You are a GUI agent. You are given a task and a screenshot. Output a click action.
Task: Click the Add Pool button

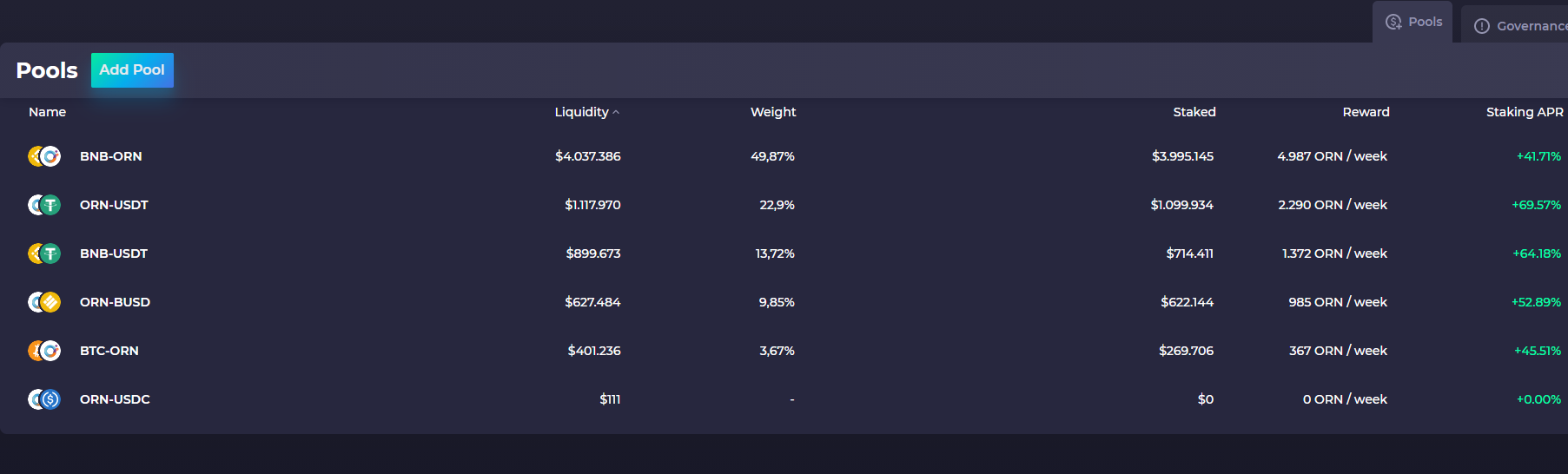[x=132, y=70]
